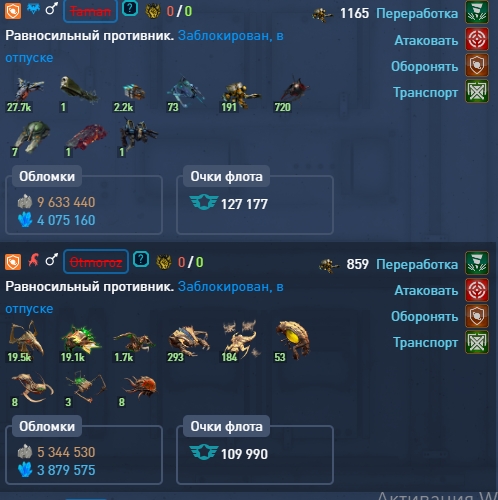Click the Recycling icon next to 1165
The width and height of the screenshot is (498, 500).
477,12
